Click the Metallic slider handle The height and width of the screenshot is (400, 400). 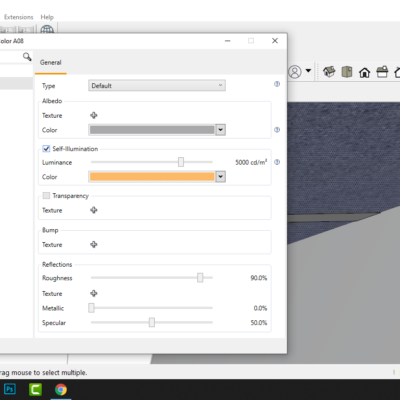(x=91, y=308)
